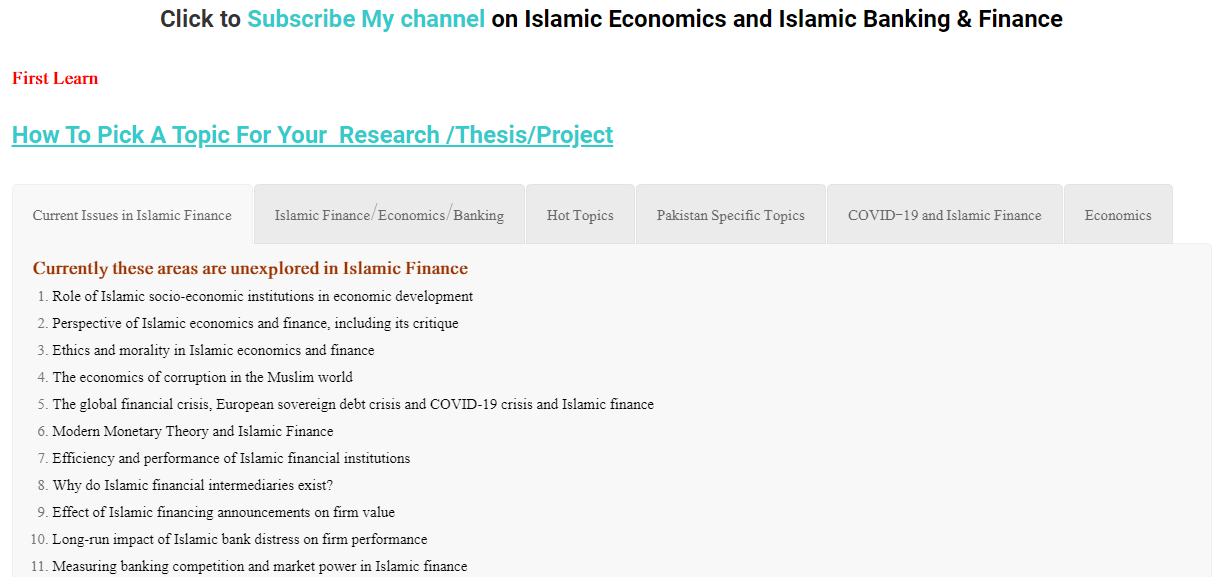Select the Economics tab

coord(1117,215)
